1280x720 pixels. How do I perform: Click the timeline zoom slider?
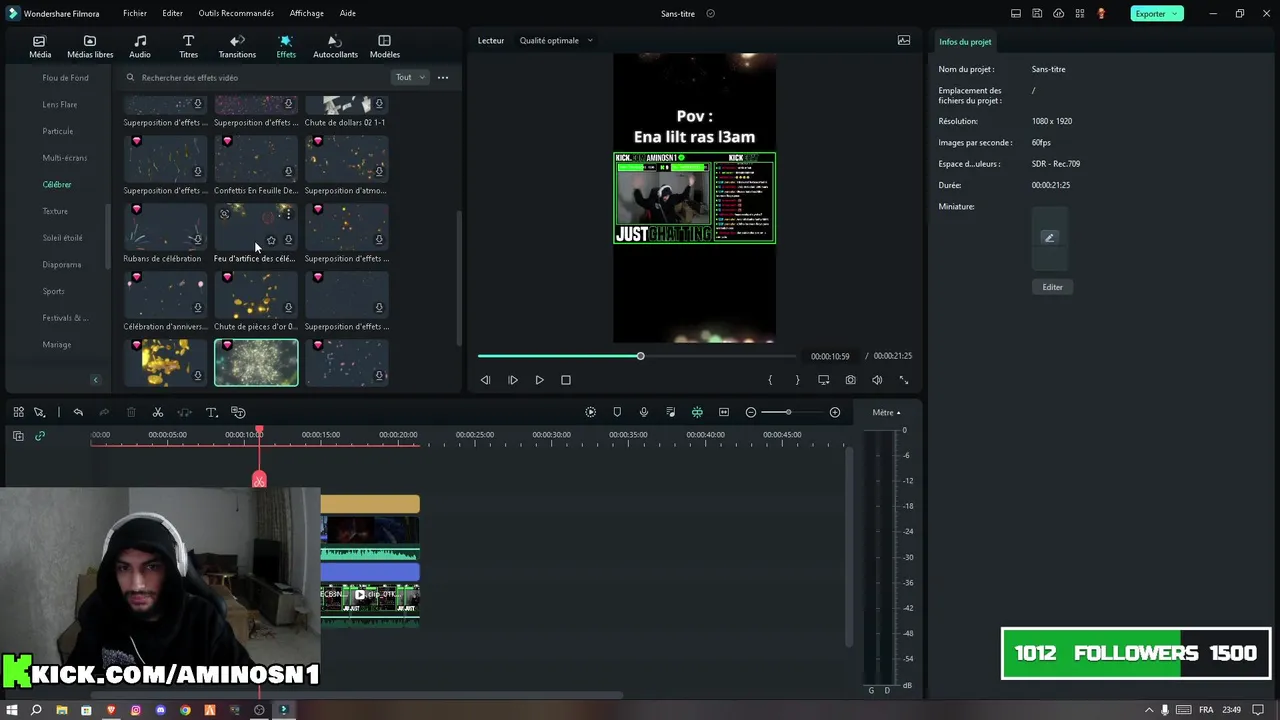coord(788,412)
